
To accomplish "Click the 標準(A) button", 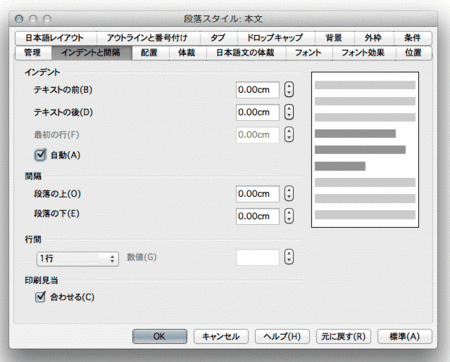I will [405, 336].
